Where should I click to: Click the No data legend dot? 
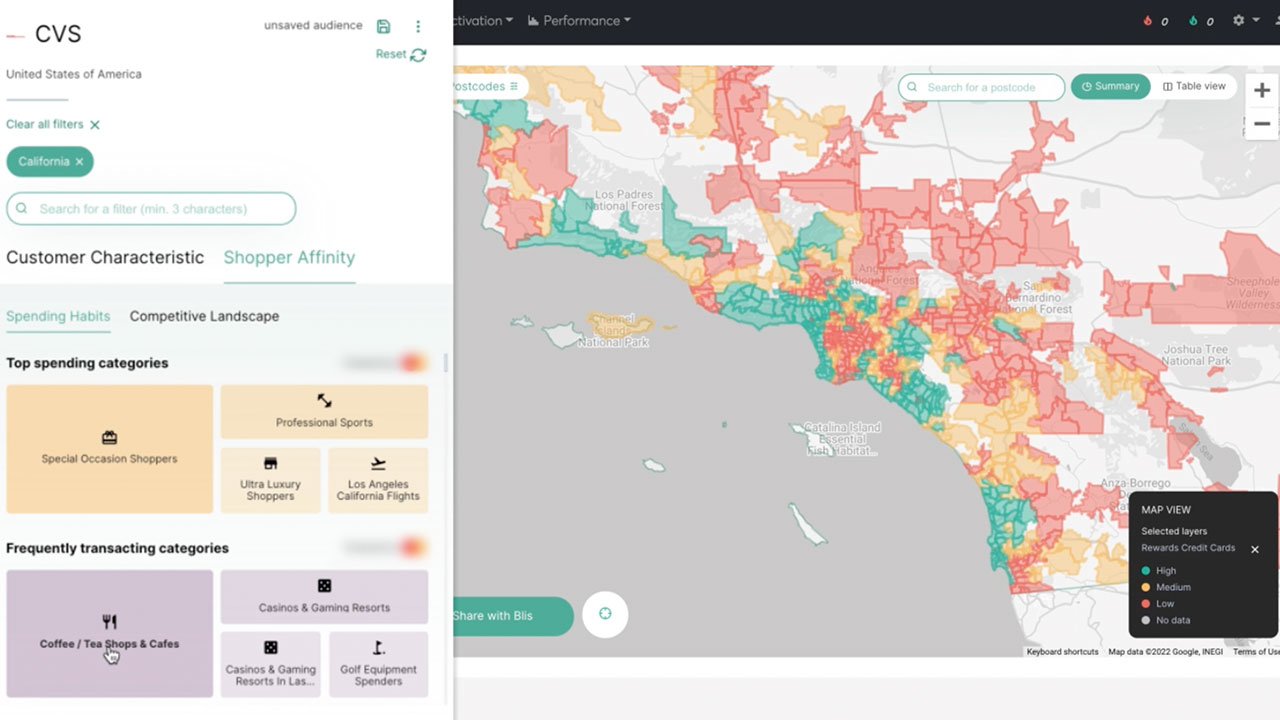(1146, 620)
